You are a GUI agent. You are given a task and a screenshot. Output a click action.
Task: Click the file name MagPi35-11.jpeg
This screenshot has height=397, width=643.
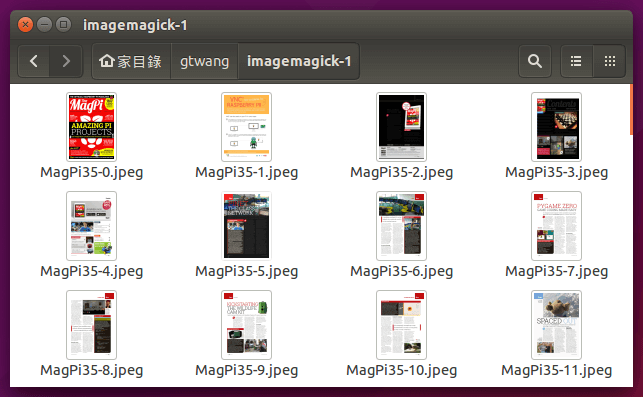pyautogui.click(x=556, y=371)
